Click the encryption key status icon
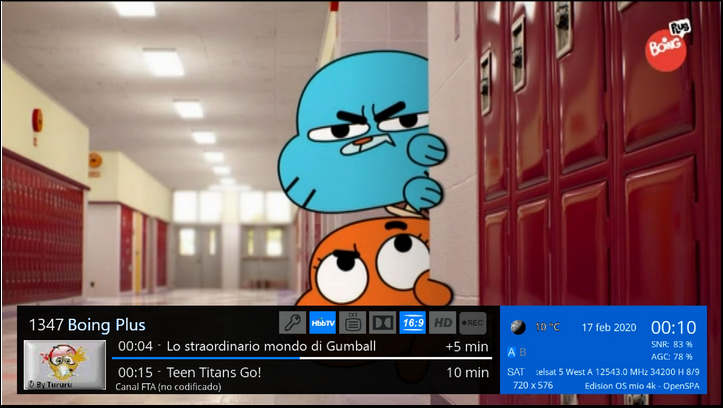 [x=292, y=322]
